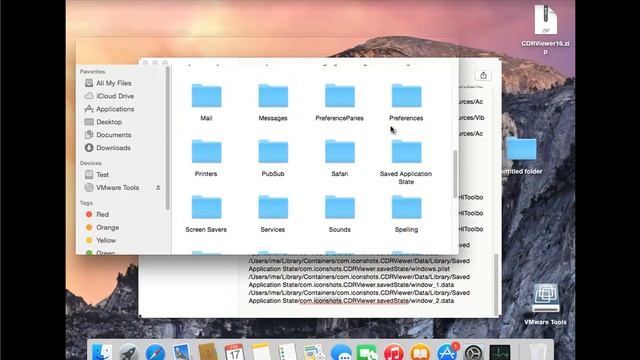Viewport: 640px width, 360px height.
Task: Select the Safari folder in Finder
Action: [340, 151]
